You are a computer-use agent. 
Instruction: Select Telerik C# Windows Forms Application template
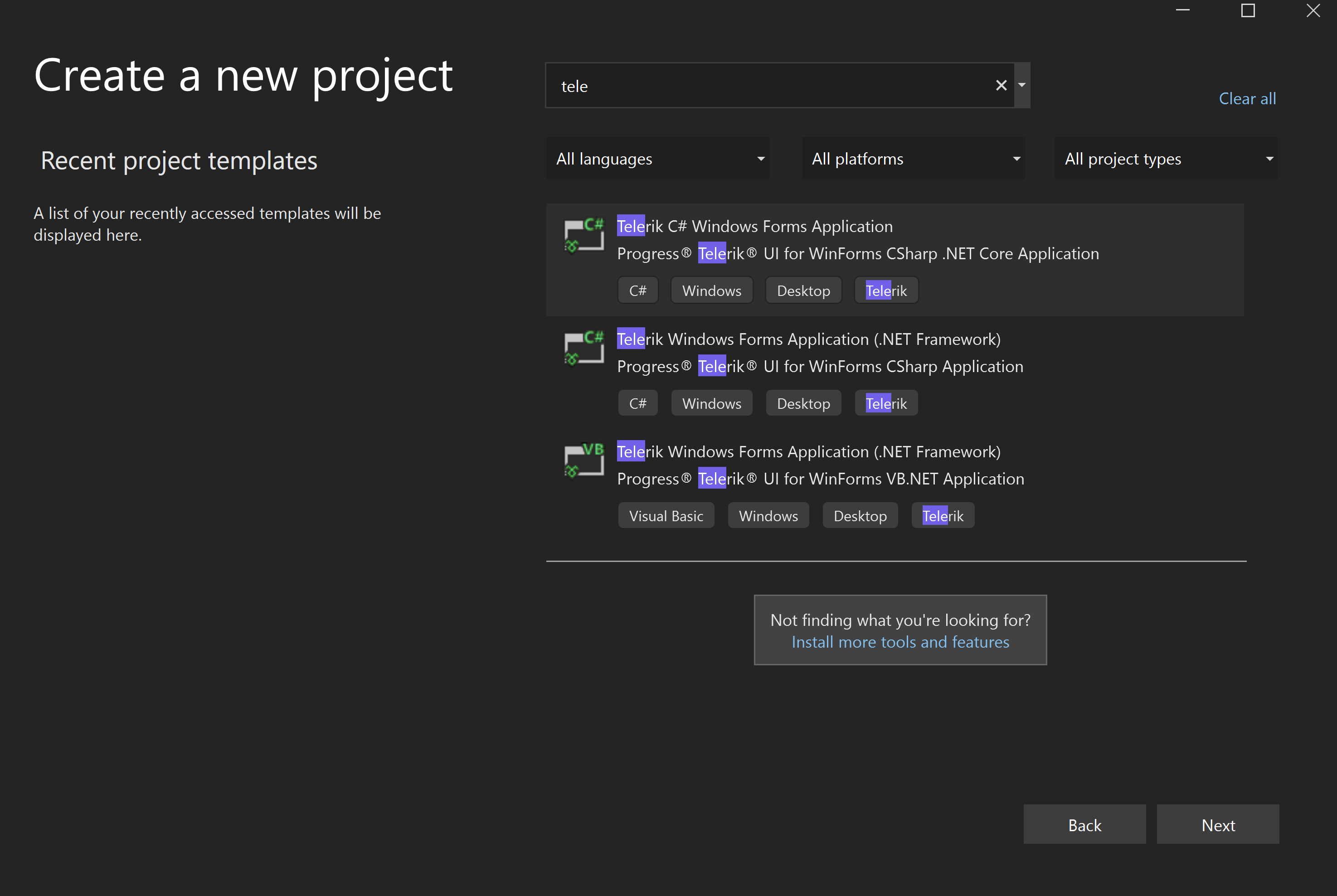coord(754,227)
